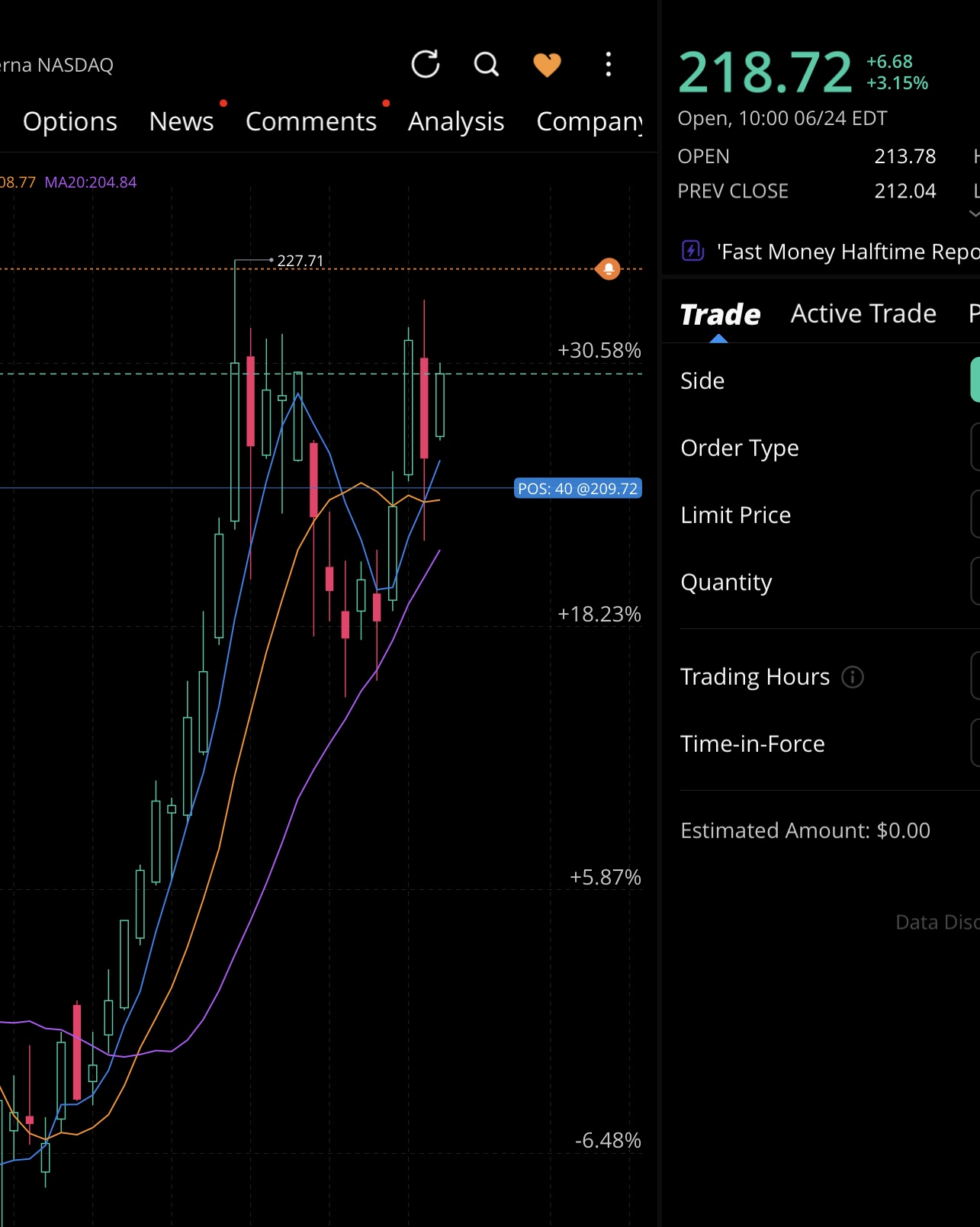Click the orange price alert bell on chart
The image size is (980, 1227).
608,269
